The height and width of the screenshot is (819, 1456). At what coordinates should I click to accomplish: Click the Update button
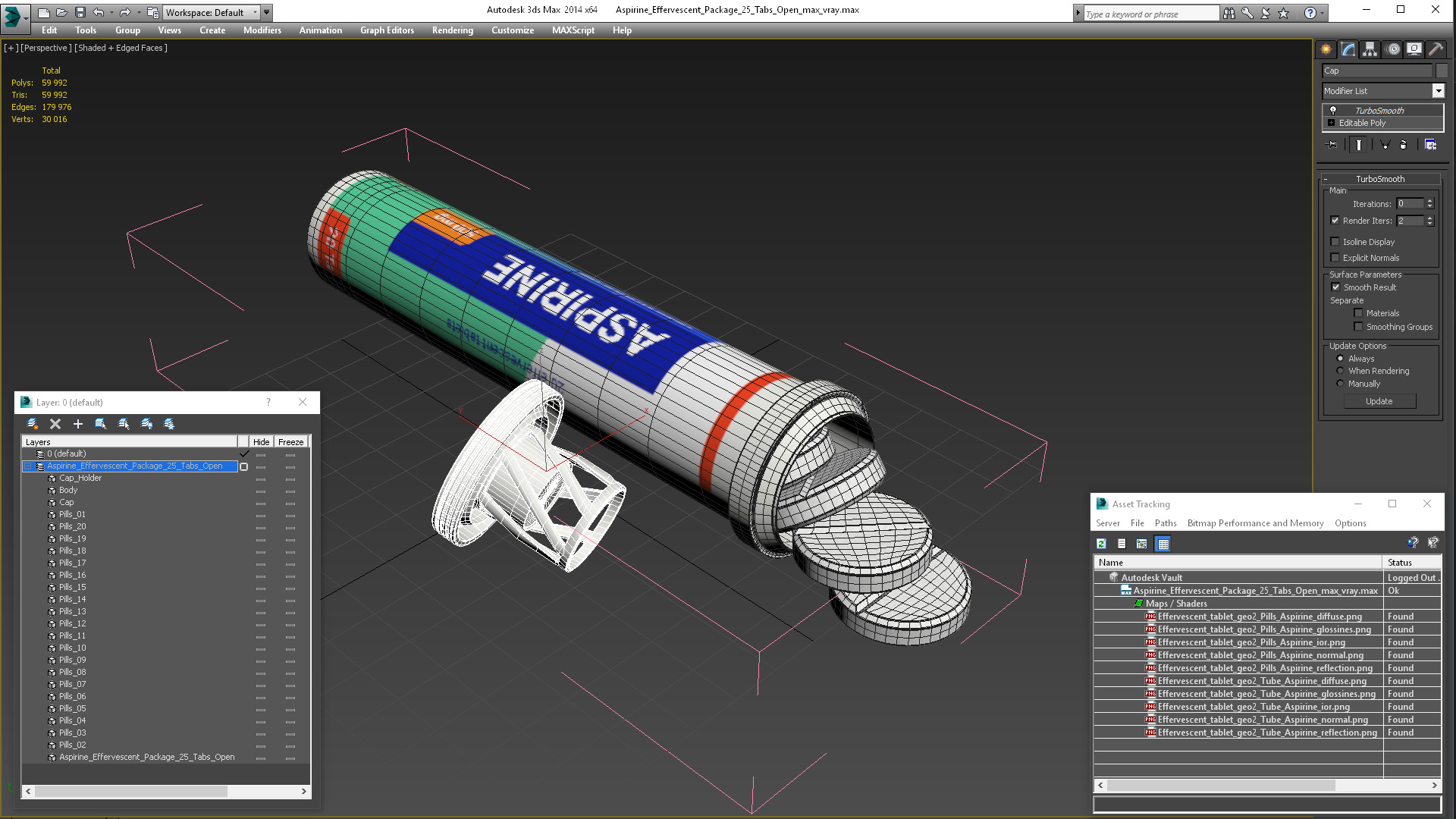tap(1379, 401)
